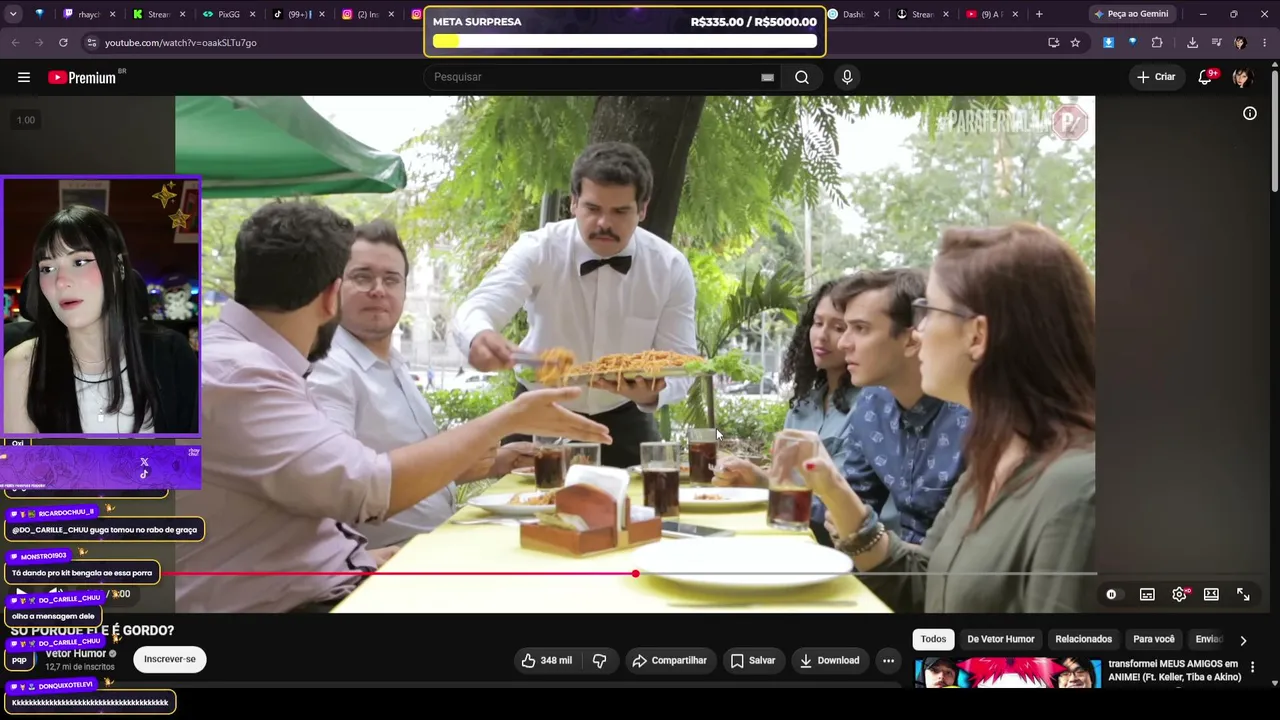Screen dimensions: 1280x720
Task: Open more actions ellipsis below video
Action: (x=888, y=660)
